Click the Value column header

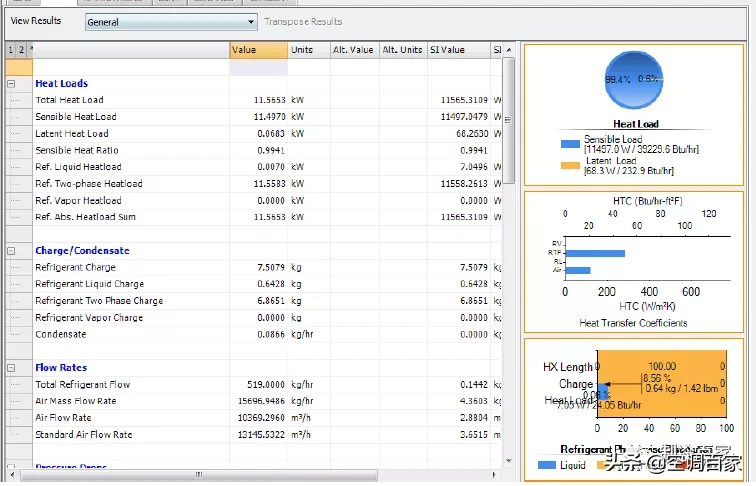click(x=258, y=50)
